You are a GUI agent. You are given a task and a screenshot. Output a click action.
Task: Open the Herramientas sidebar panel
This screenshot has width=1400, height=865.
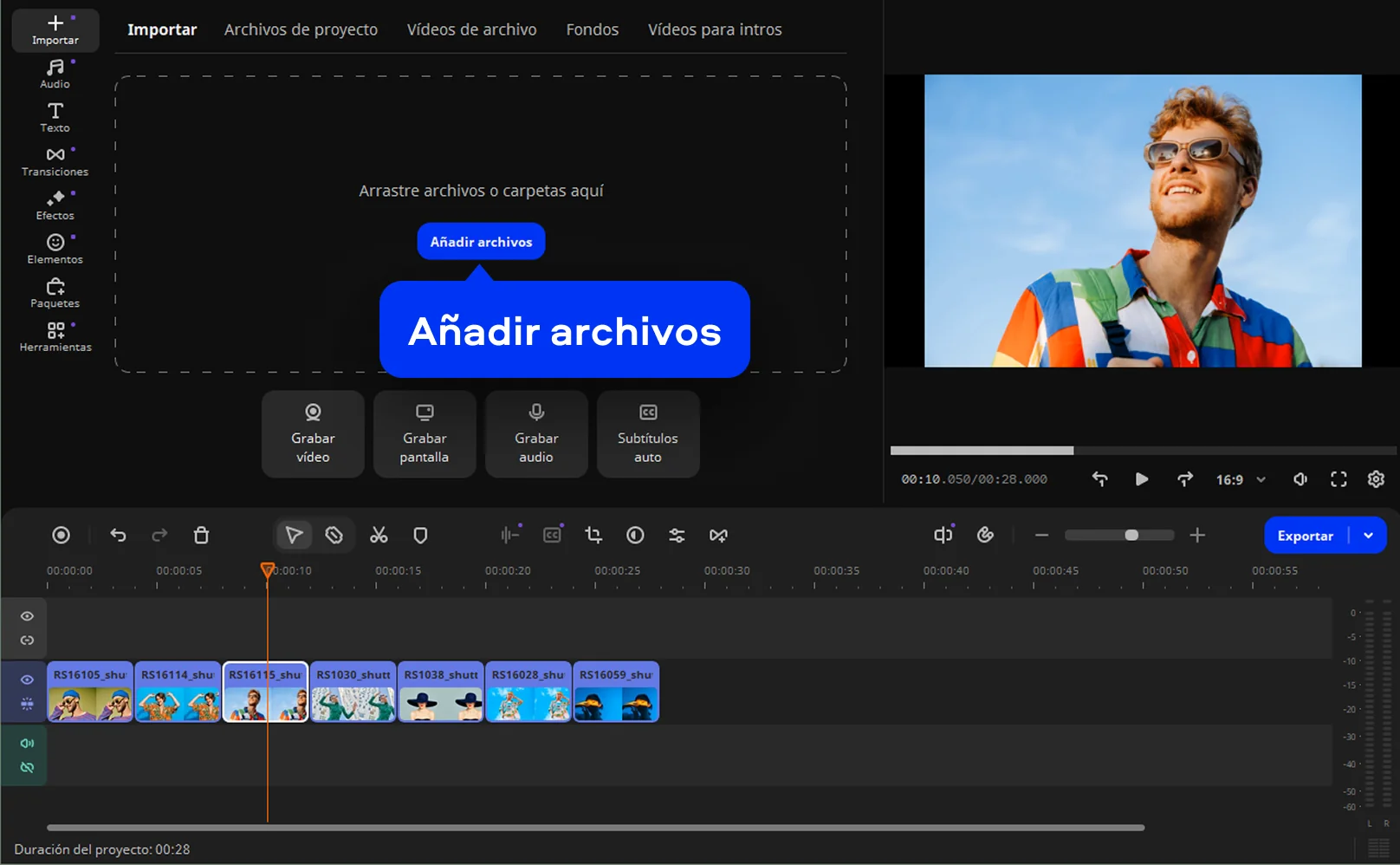pos(55,337)
